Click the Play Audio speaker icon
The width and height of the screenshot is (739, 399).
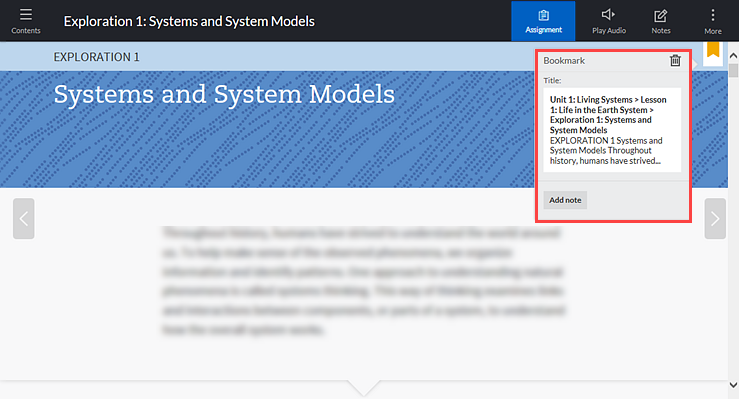click(x=608, y=15)
